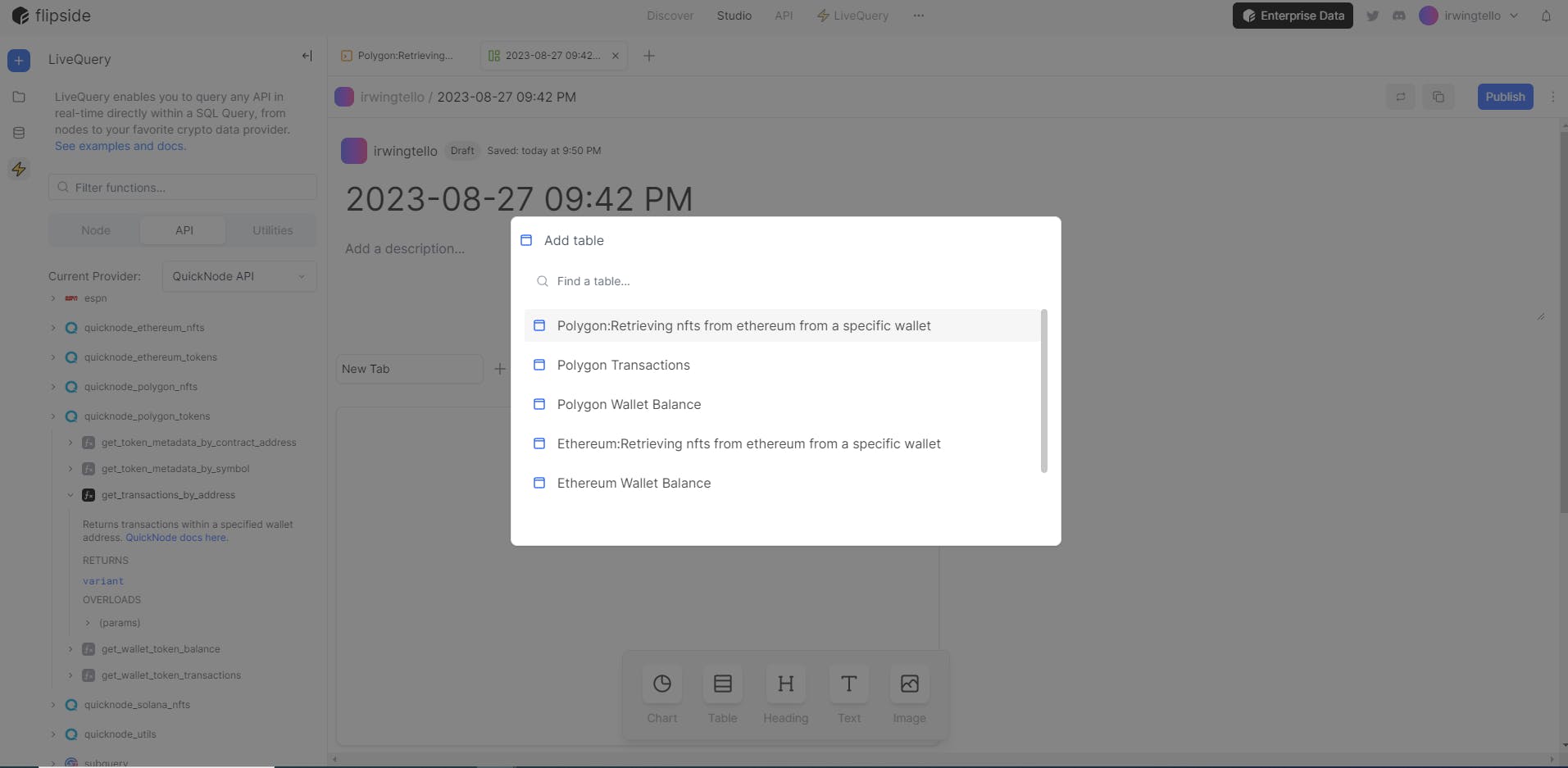Click the duplicate dashboard icon button
The height and width of the screenshot is (768, 1568).
pos(1438,97)
